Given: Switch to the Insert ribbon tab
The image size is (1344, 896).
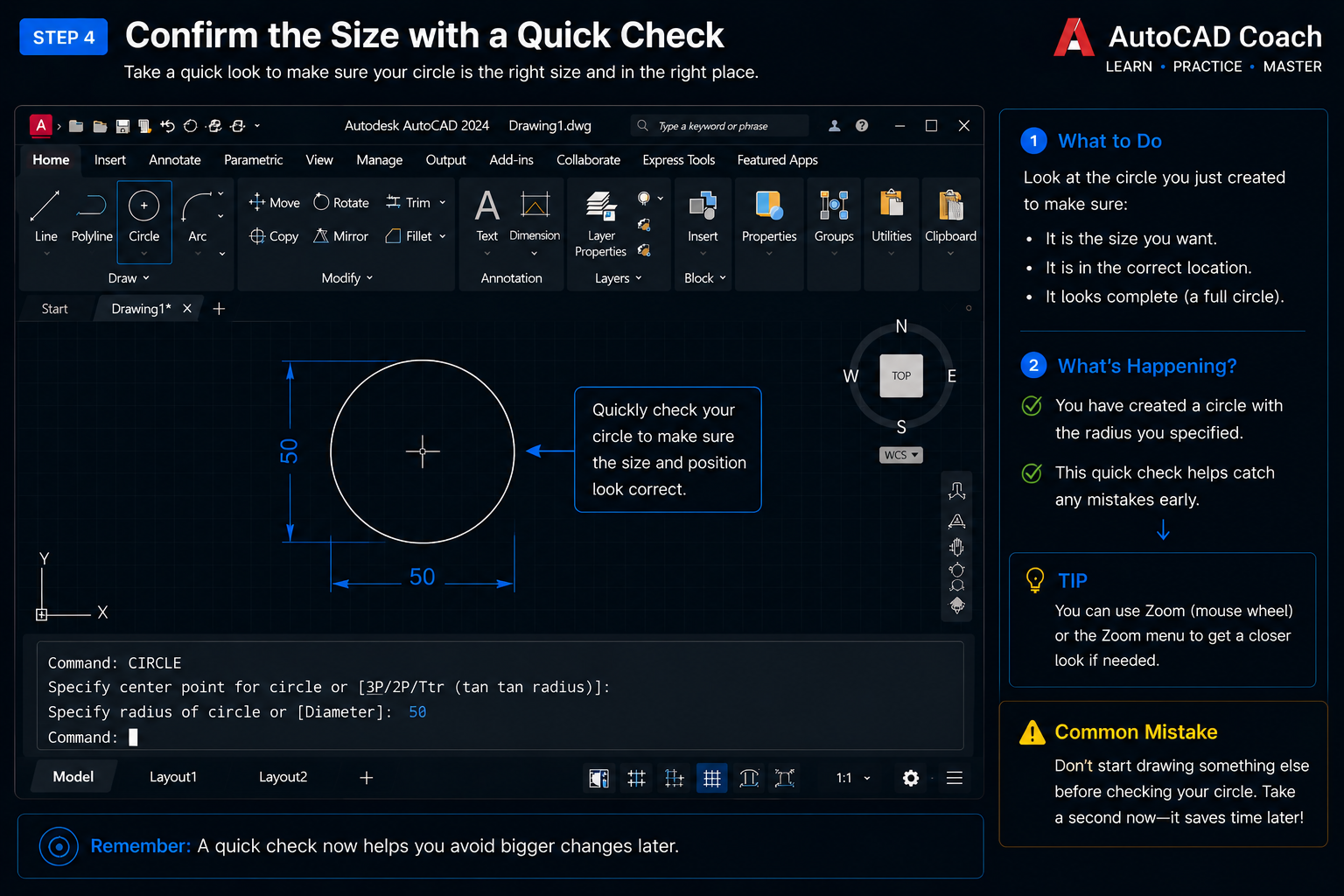Looking at the screenshot, I should pyautogui.click(x=110, y=160).
